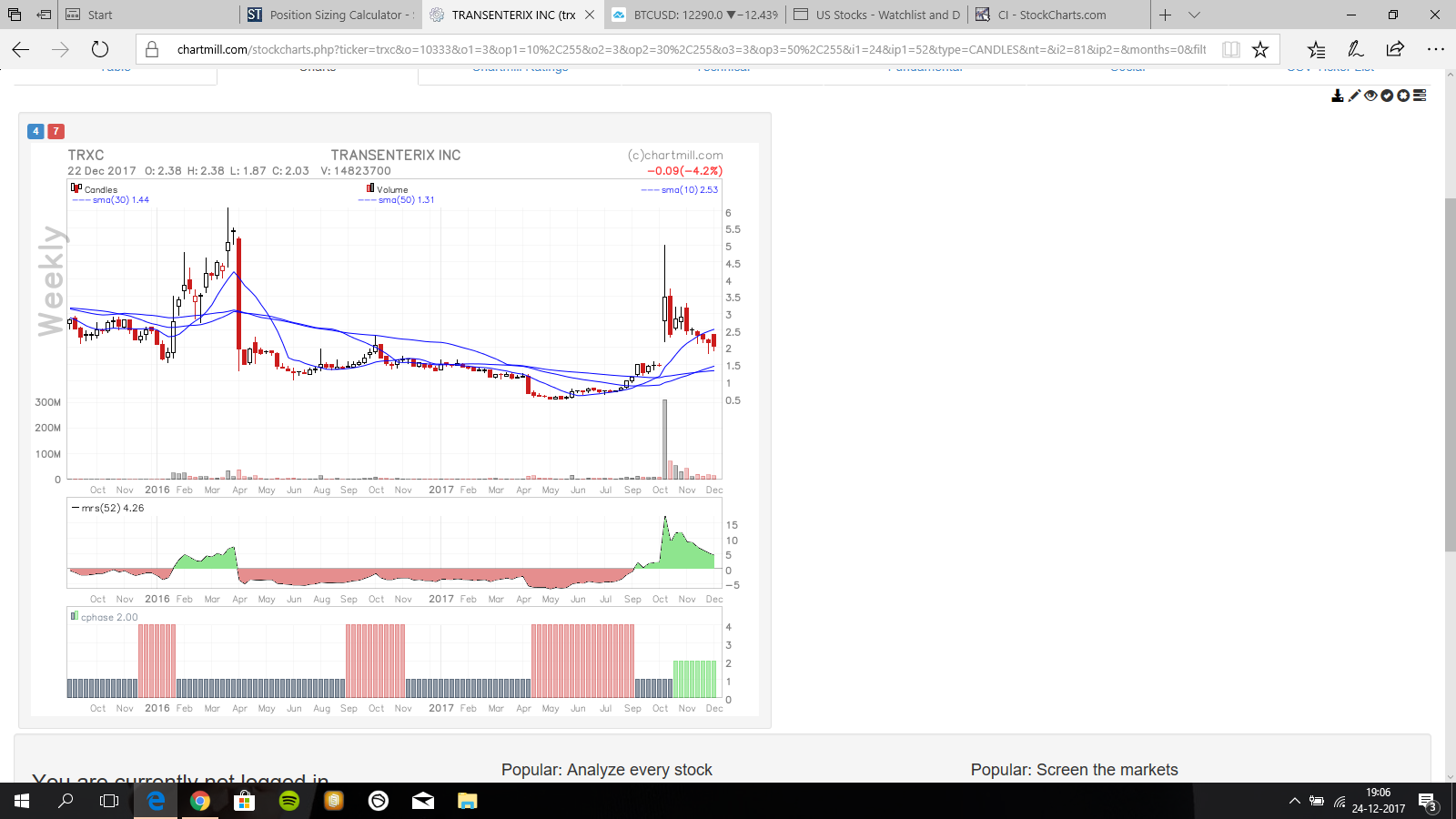Click the scrollbar down arrow
This screenshot has height=819, width=1456.
click(x=1450, y=777)
